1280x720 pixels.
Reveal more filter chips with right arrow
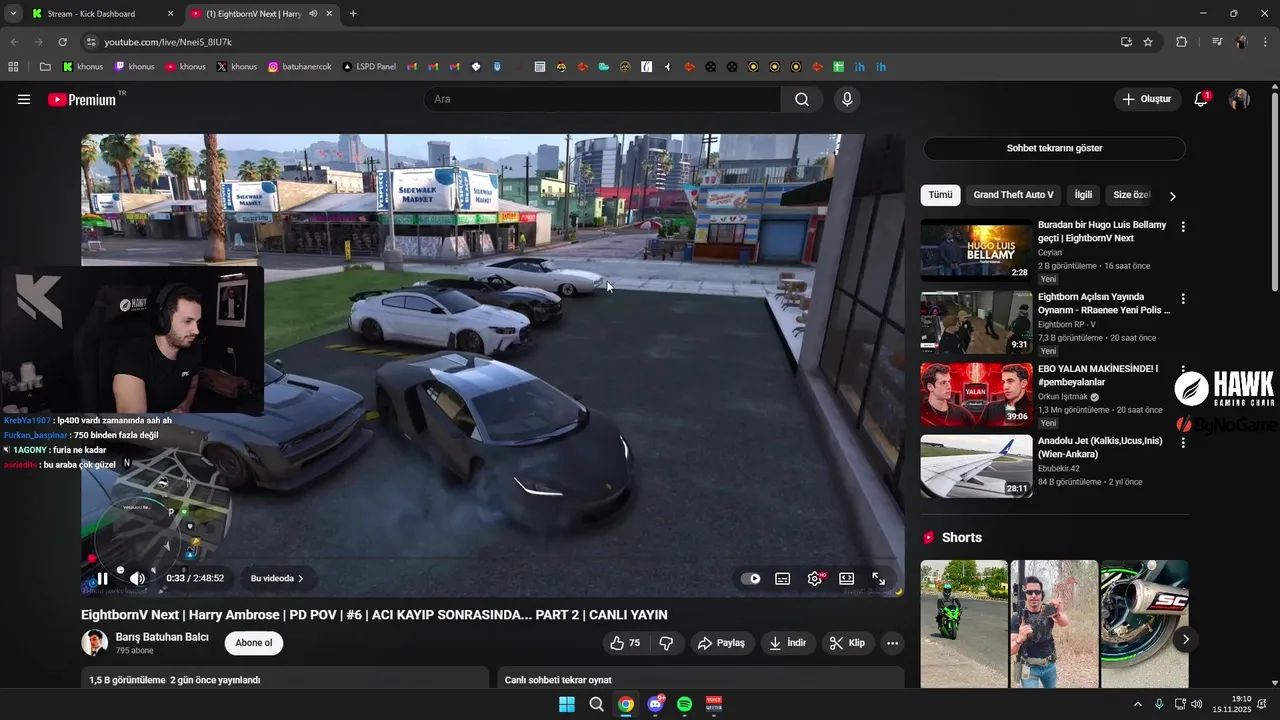tap(1173, 196)
